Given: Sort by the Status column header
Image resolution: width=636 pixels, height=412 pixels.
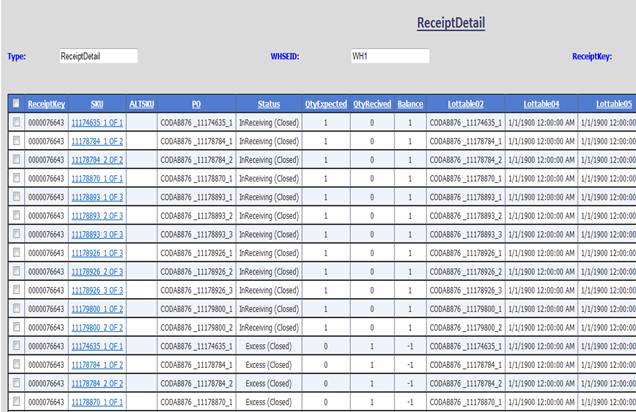Looking at the screenshot, I should click(x=269, y=105).
